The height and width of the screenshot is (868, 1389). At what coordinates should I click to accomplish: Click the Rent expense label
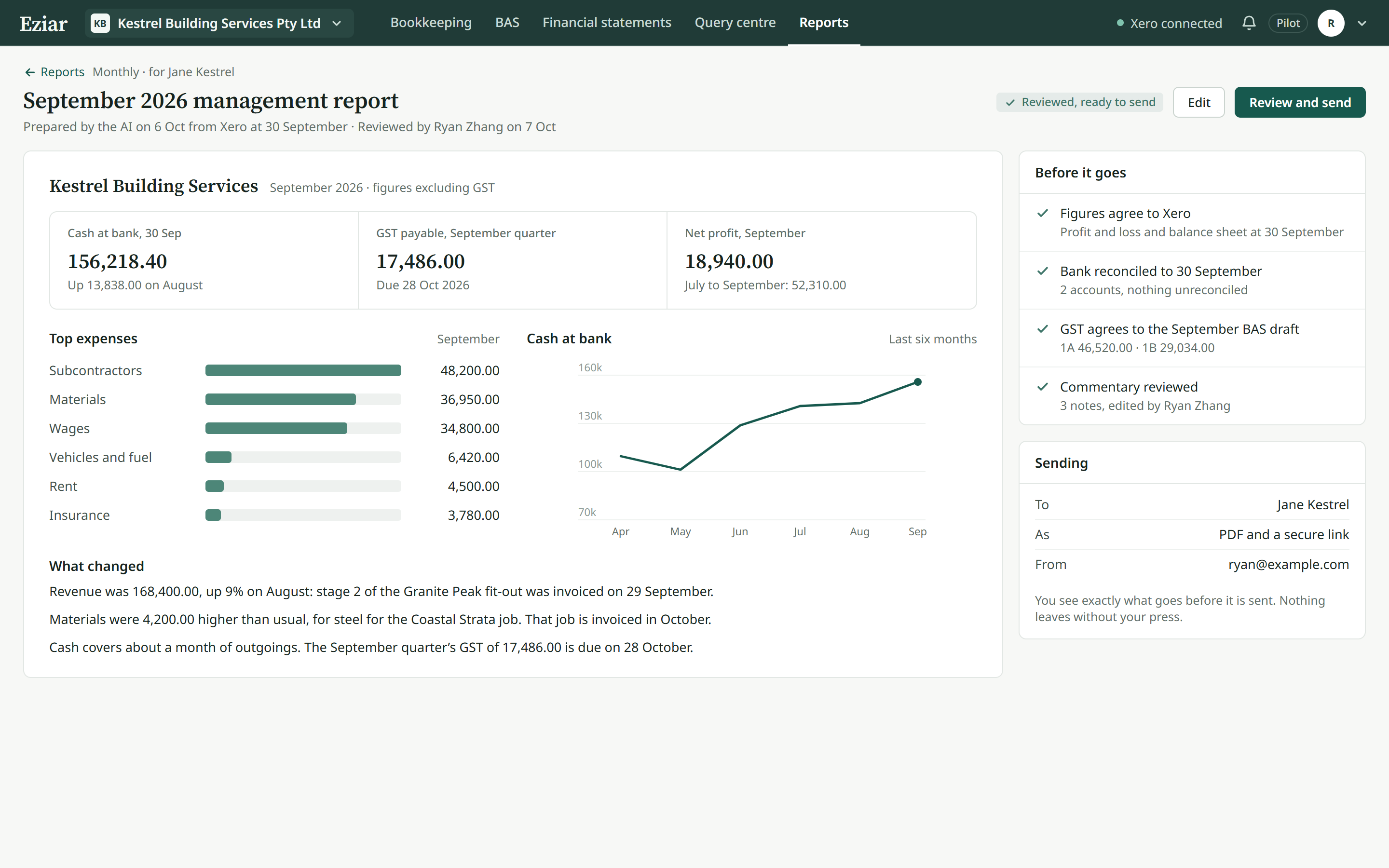coord(63,486)
